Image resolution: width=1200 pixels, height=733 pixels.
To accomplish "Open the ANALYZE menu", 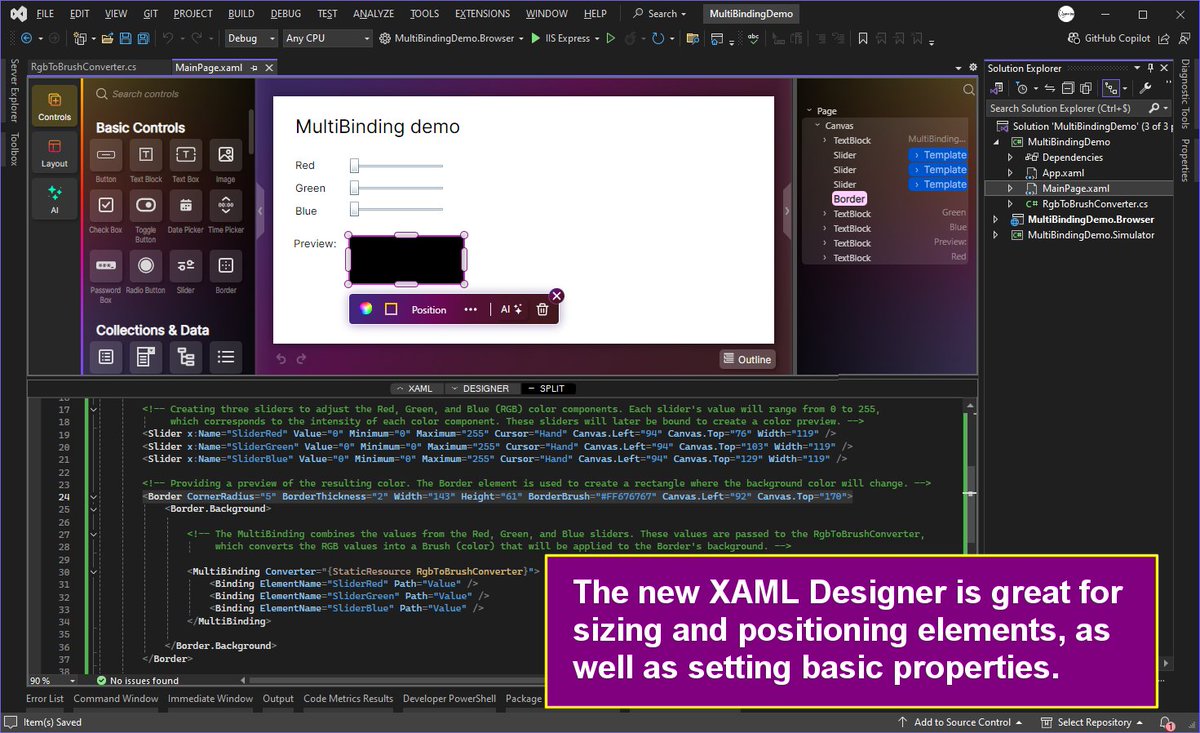I will (375, 14).
